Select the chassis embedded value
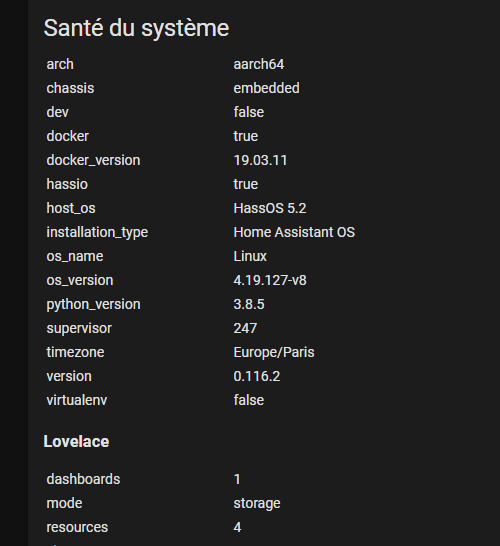 point(266,88)
